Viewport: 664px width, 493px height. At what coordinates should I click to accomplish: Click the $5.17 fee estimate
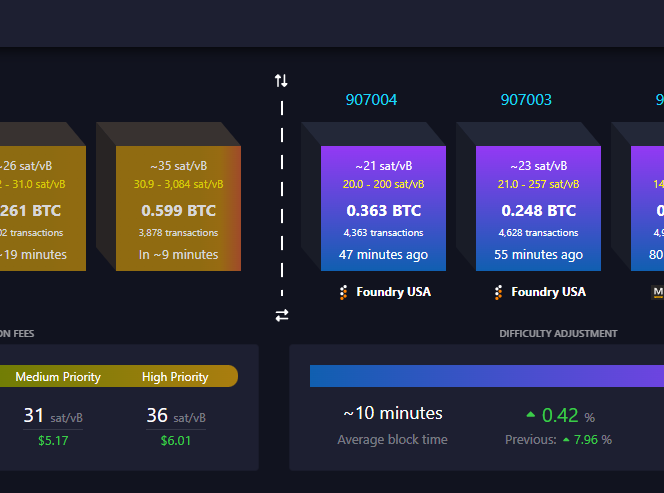click(x=53, y=440)
